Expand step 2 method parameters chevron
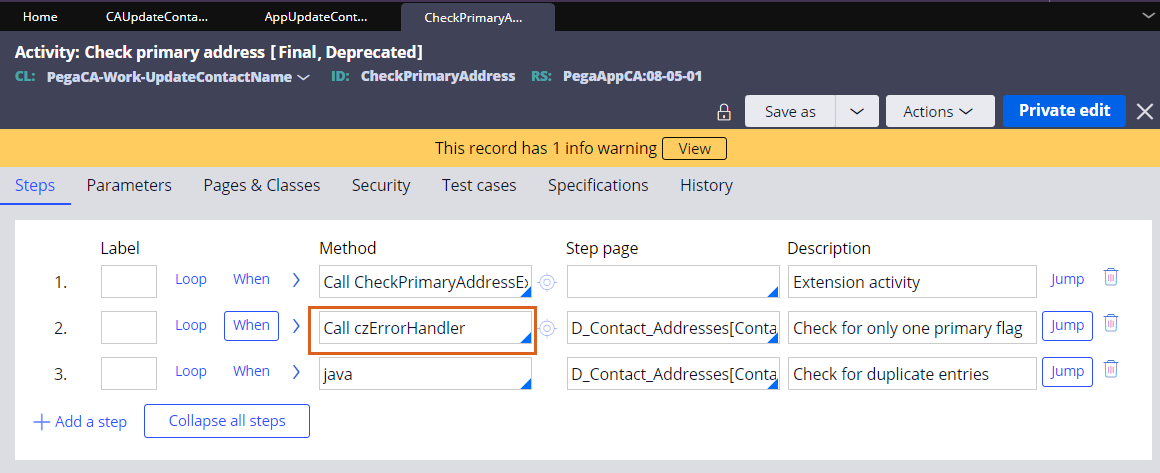1160x473 pixels. [296, 326]
